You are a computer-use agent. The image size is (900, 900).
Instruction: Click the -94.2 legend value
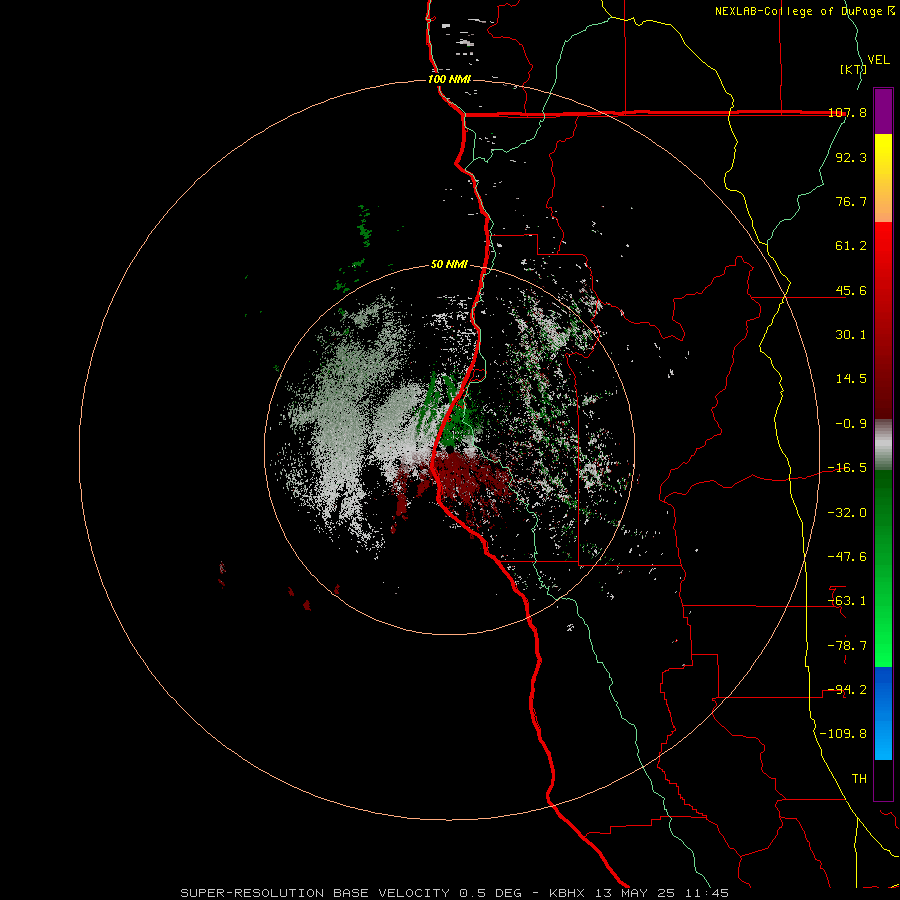(x=847, y=690)
